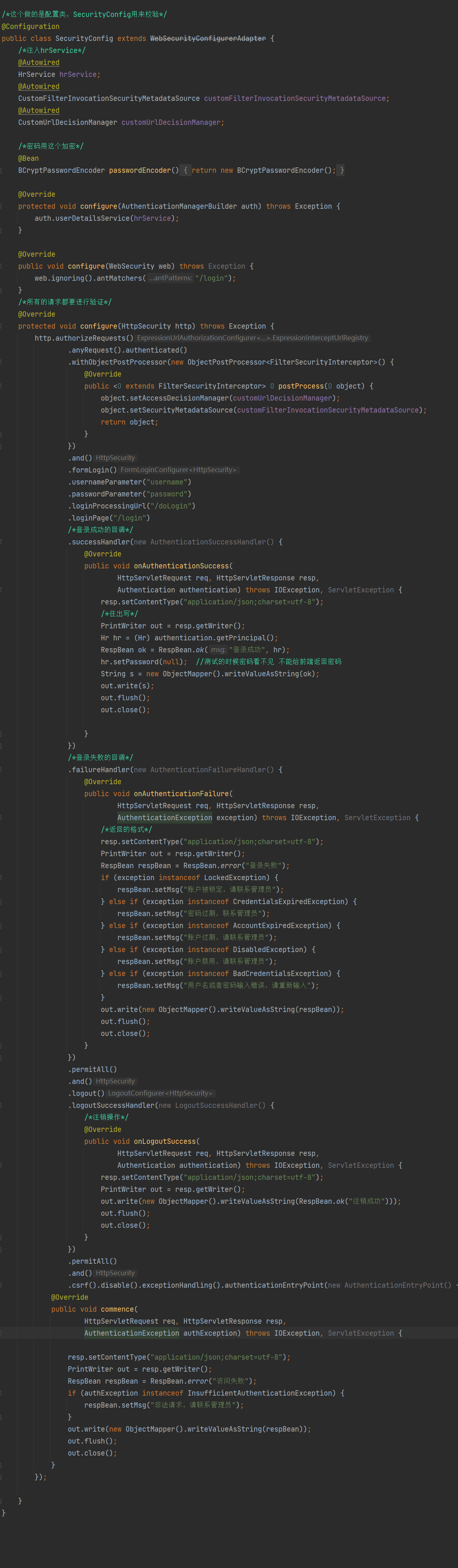The width and height of the screenshot is (458, 1568).
Task: Click DisabledException type
Action: coord(268,950)
